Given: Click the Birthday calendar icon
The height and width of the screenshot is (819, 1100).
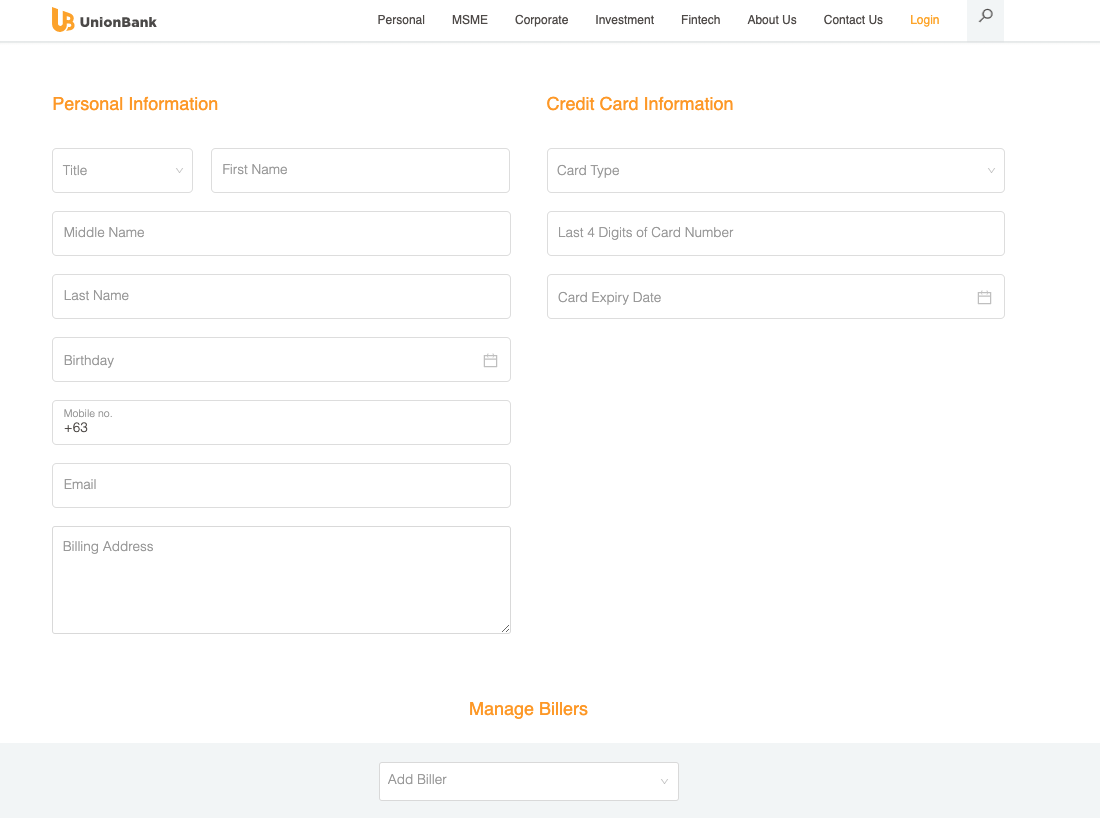Looking at the screenshot, I should coord(490,360).
